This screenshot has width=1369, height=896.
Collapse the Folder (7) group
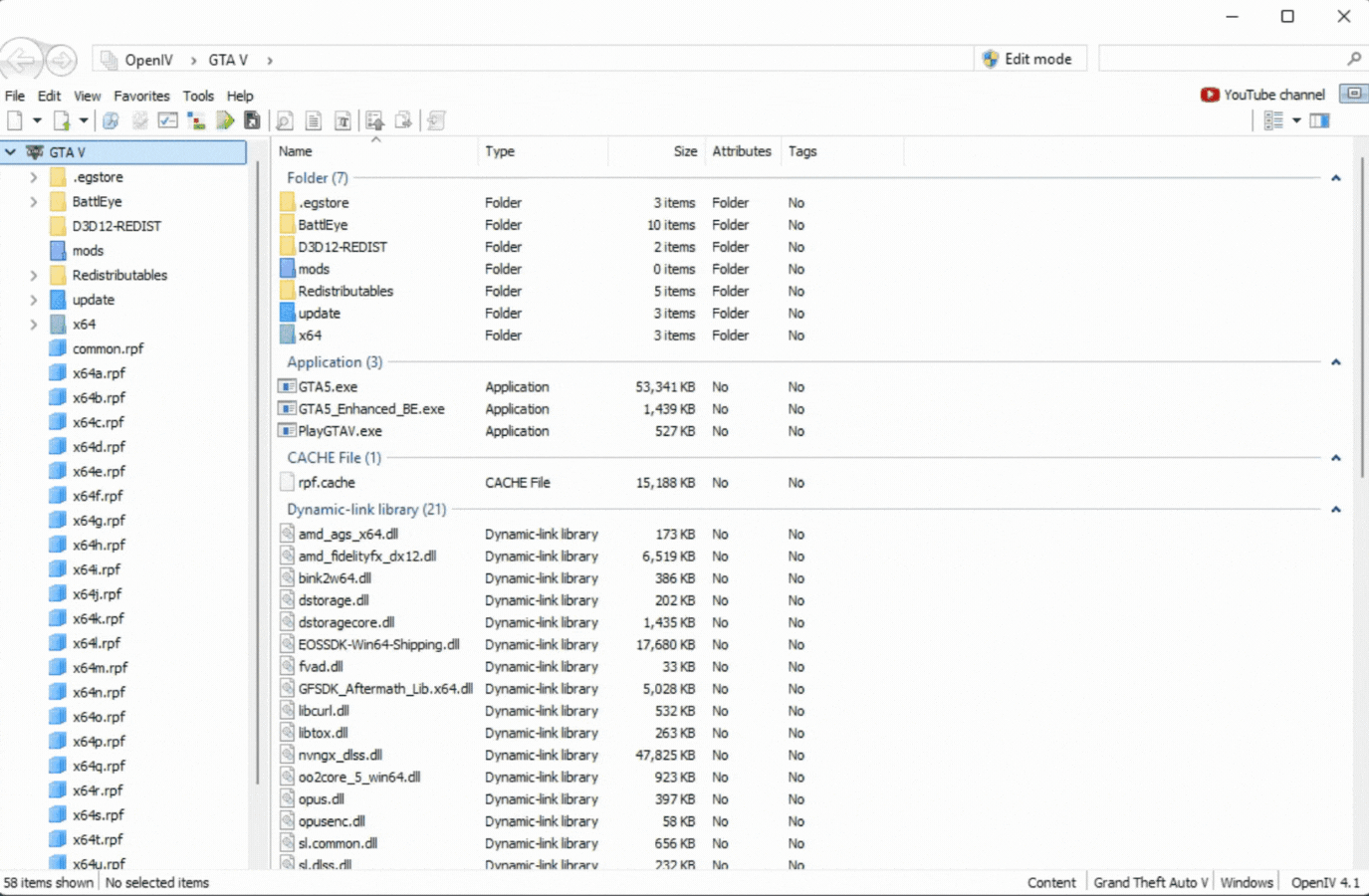click(1336, 178)
